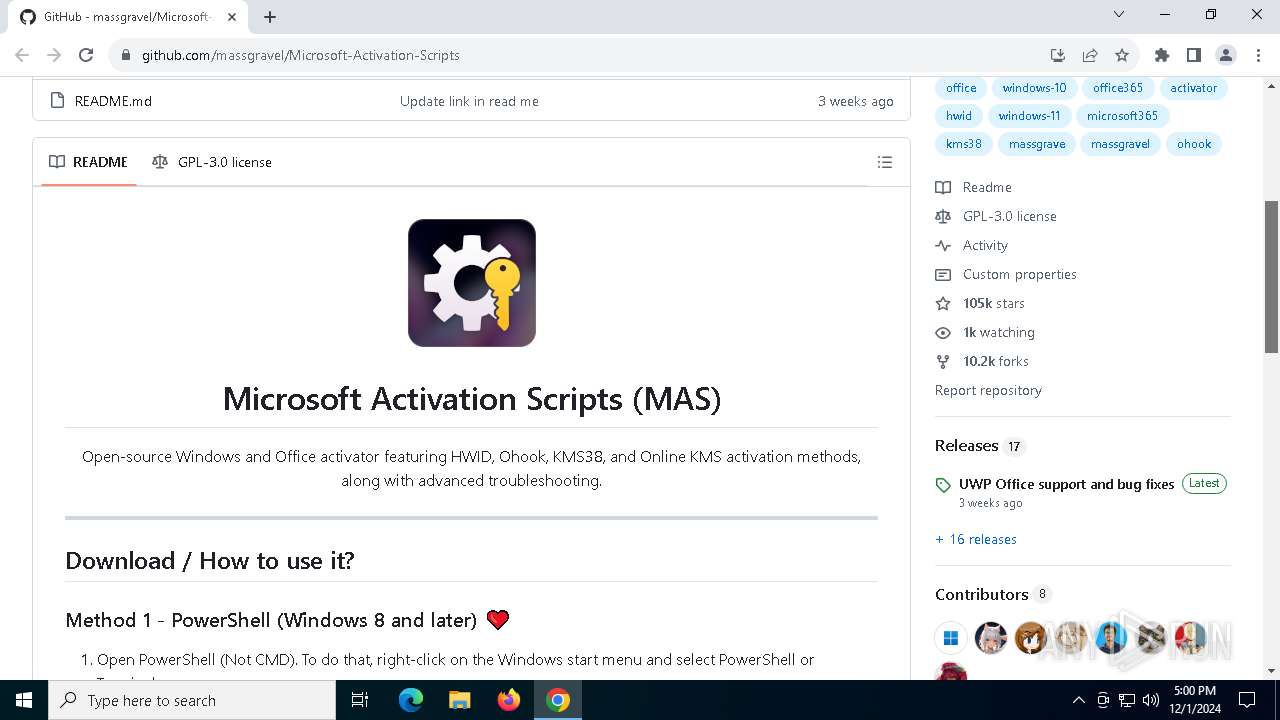The height and width of the screenshot is (720, 1280).
Task: Select the ohook topic tag
Action: pos(1194,144)
